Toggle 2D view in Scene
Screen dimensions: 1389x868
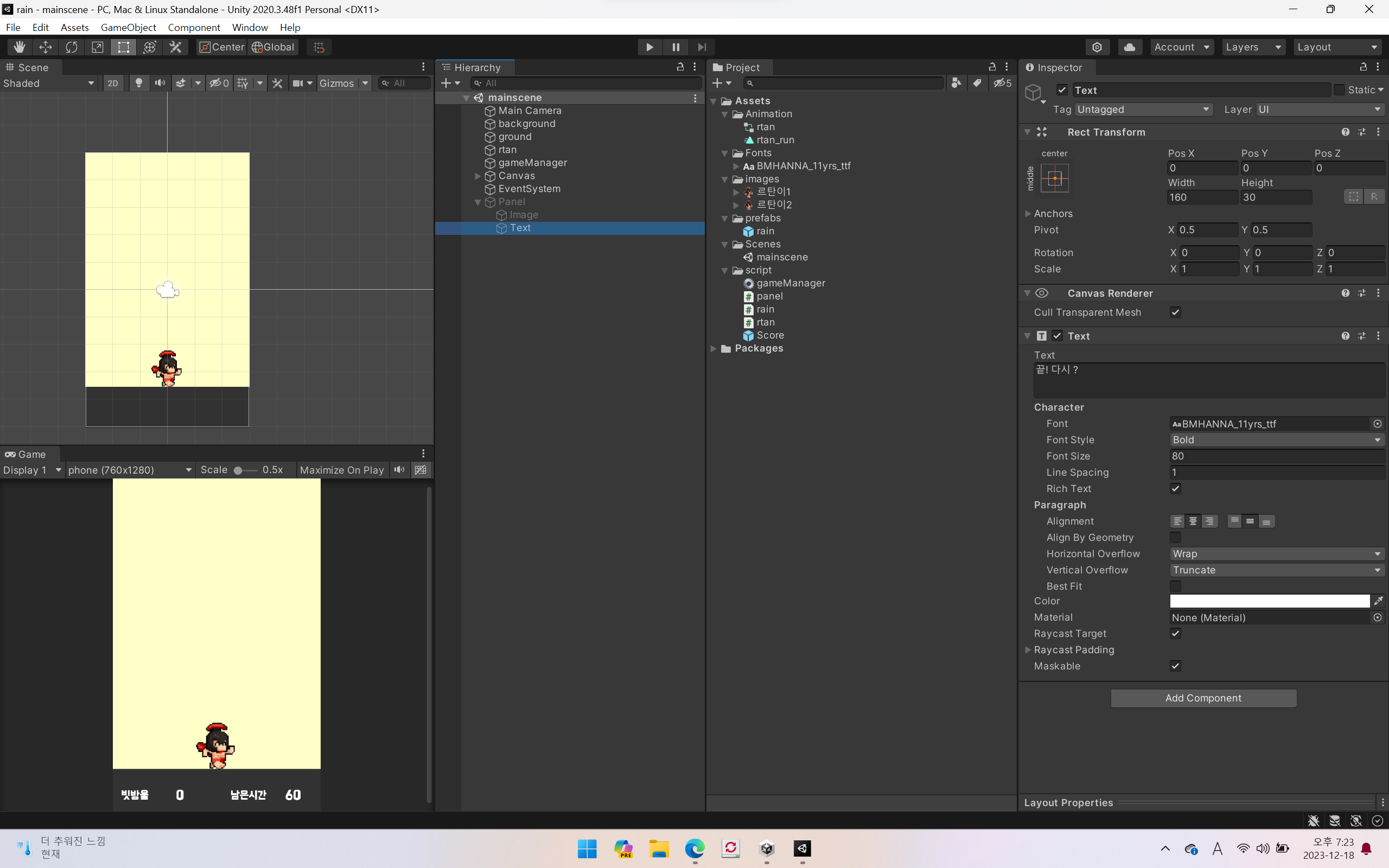pyautogui.click(x=112, y=83)
